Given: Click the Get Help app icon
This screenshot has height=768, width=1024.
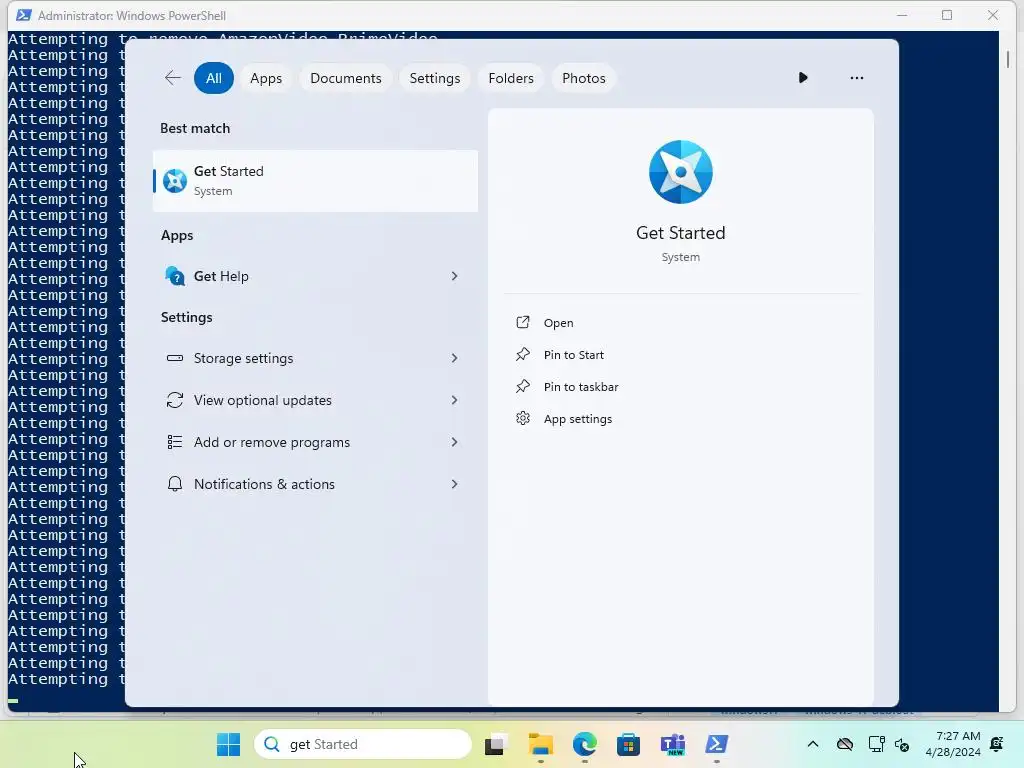Looking at the screenshot, I should (175, 276).
